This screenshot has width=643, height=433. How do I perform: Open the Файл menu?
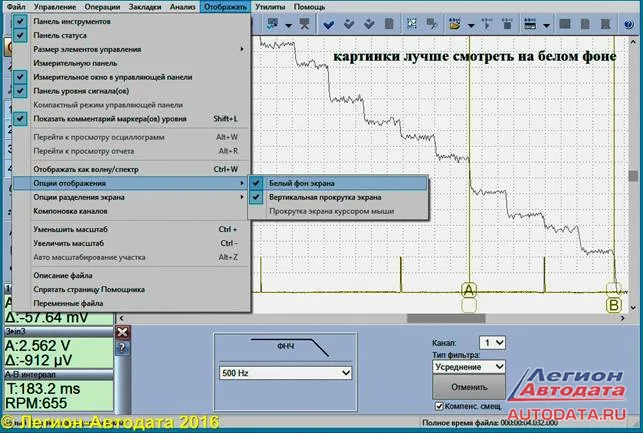pyautogui.click(x=16, y=7)
